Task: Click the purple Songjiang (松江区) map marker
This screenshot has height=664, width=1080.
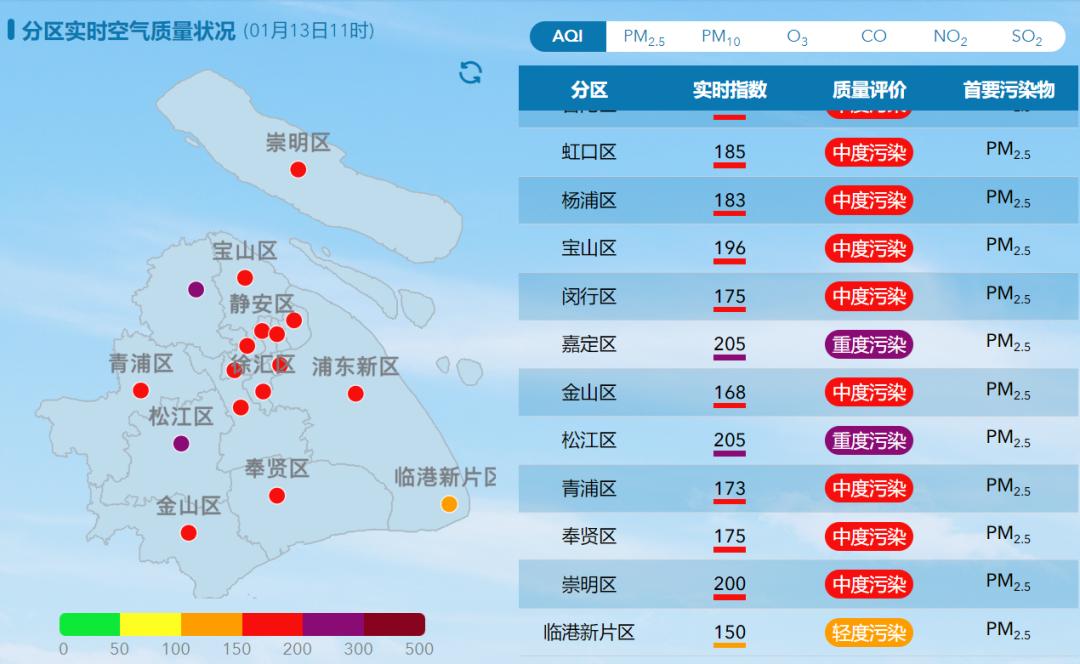Action: (x=181, y=444)
